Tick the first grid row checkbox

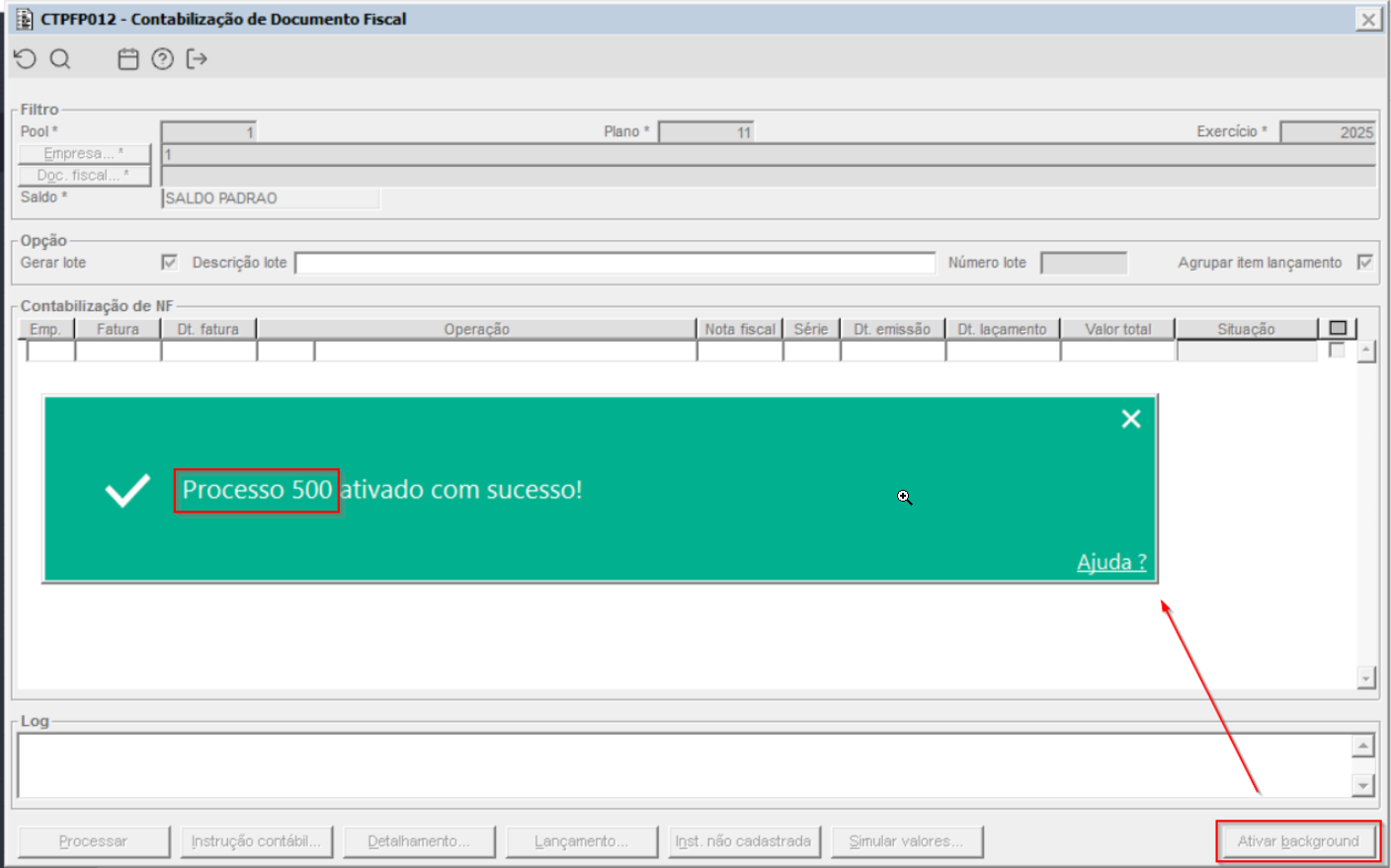[x=1337, y=351]
